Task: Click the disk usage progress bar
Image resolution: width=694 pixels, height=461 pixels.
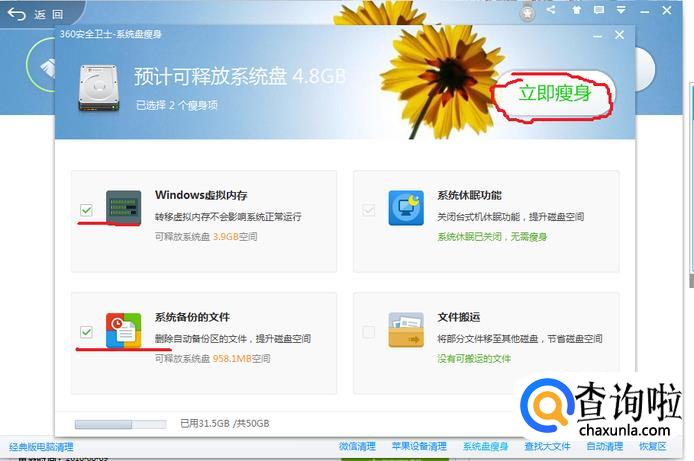Action: click(120, 424)
